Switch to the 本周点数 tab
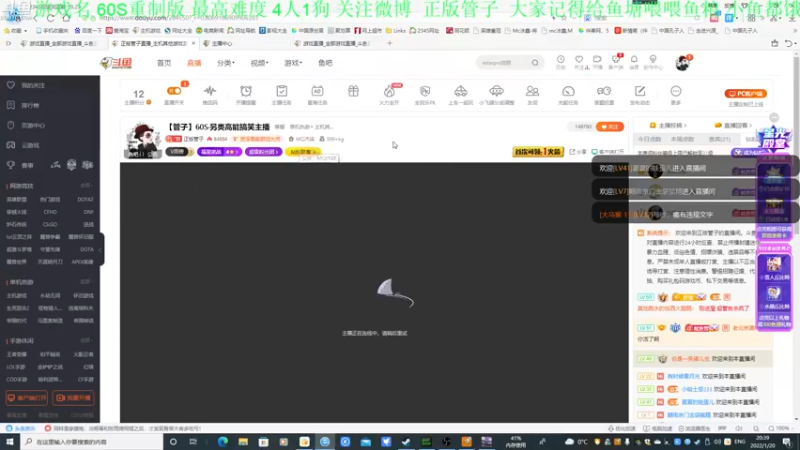The height and width of the screenshot is (450, 800). (x=682, y=139)
